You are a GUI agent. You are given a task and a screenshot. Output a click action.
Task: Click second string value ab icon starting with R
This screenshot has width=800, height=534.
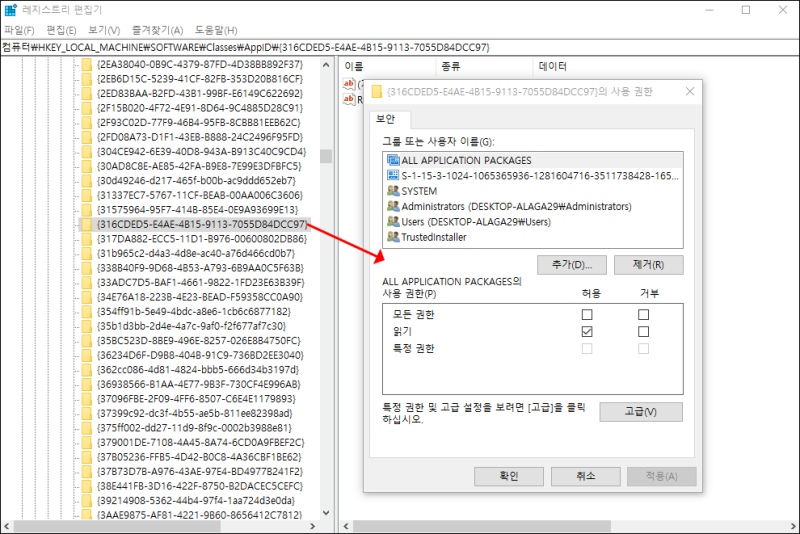coord(349,99)
